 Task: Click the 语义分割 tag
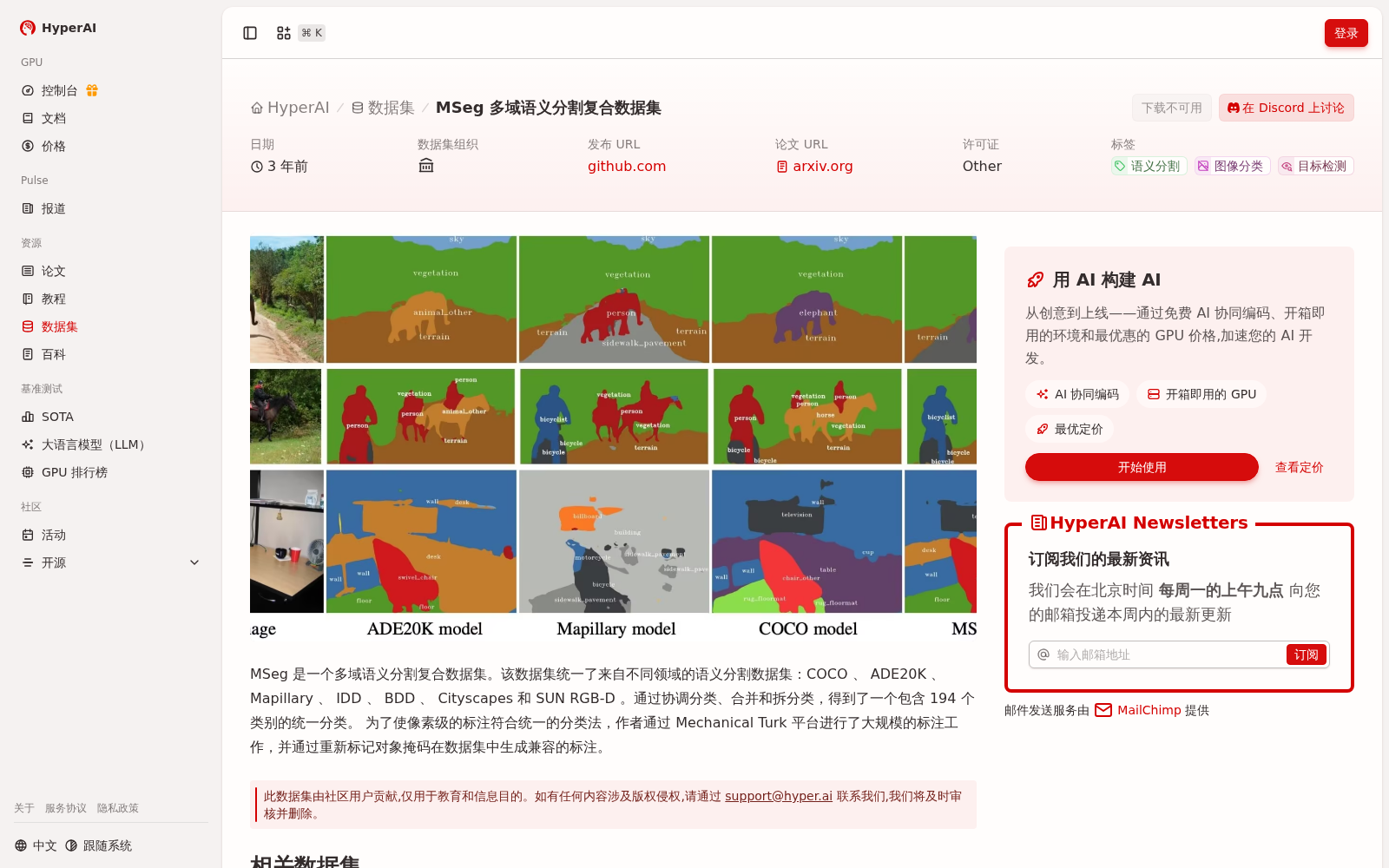point(1149,166)
